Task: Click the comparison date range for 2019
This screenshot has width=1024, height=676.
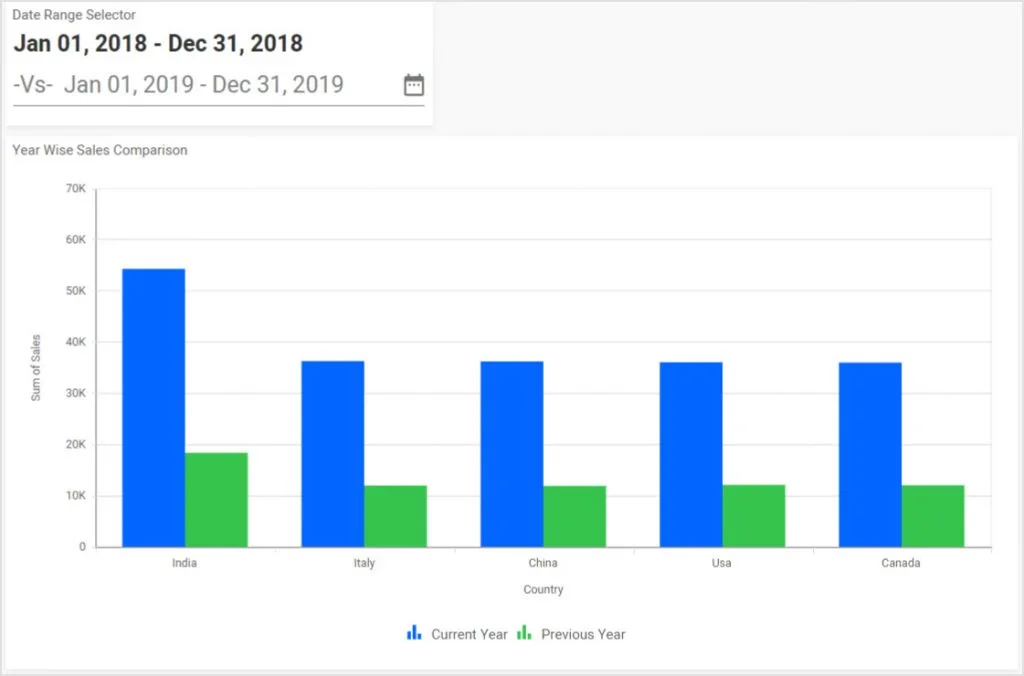Action: (x=203, y=85)
